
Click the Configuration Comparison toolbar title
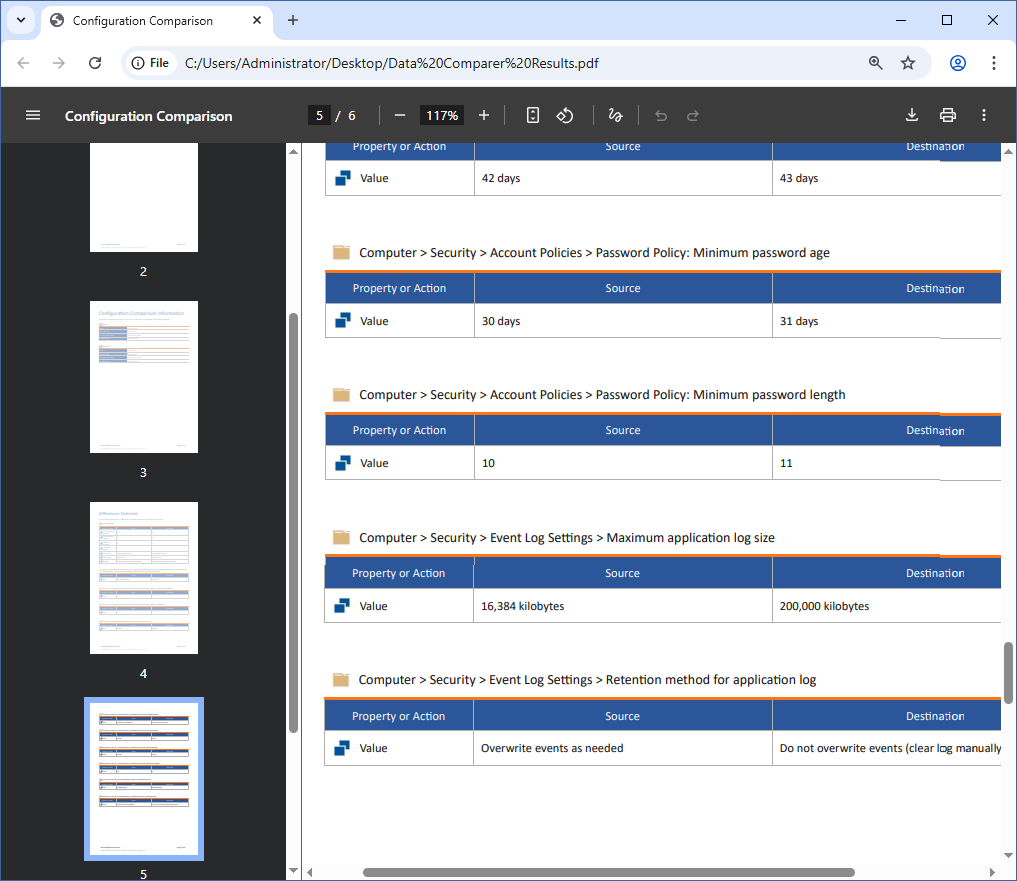tap(149, 116)
